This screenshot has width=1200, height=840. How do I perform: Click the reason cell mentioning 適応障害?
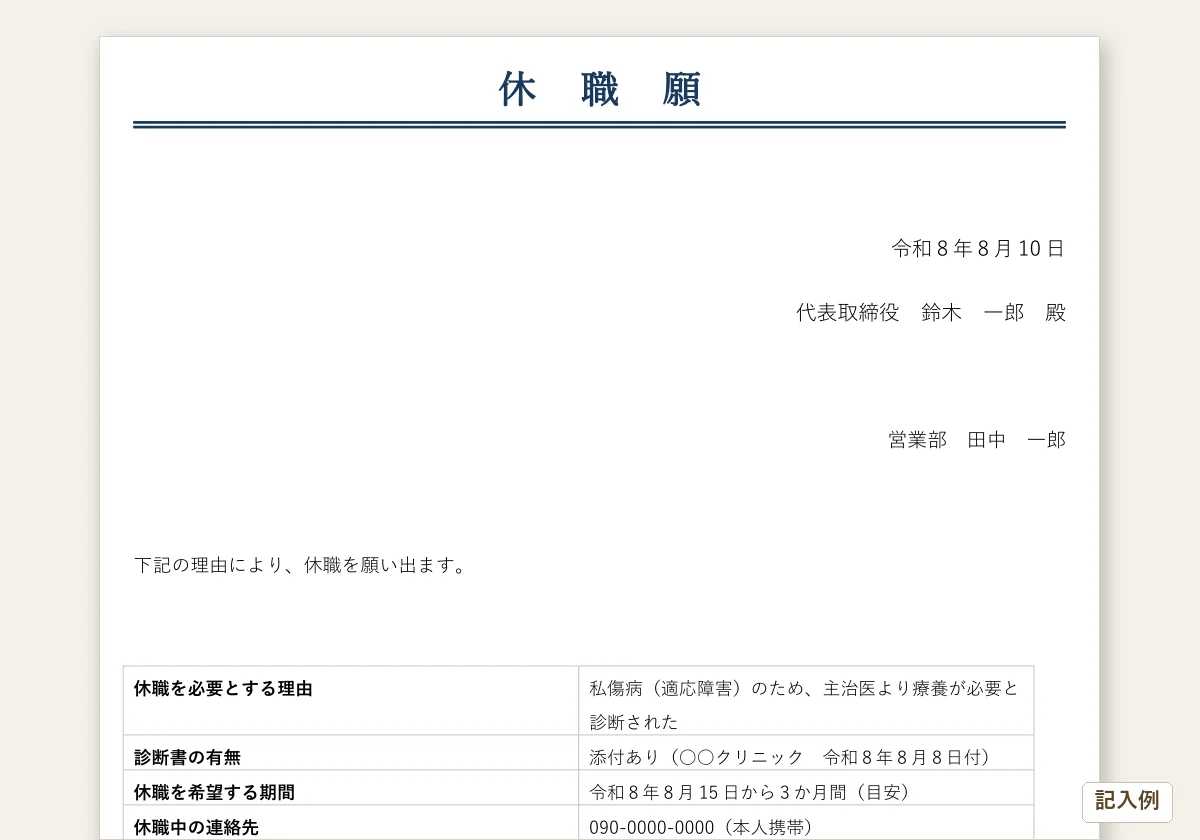pos(806,700)
